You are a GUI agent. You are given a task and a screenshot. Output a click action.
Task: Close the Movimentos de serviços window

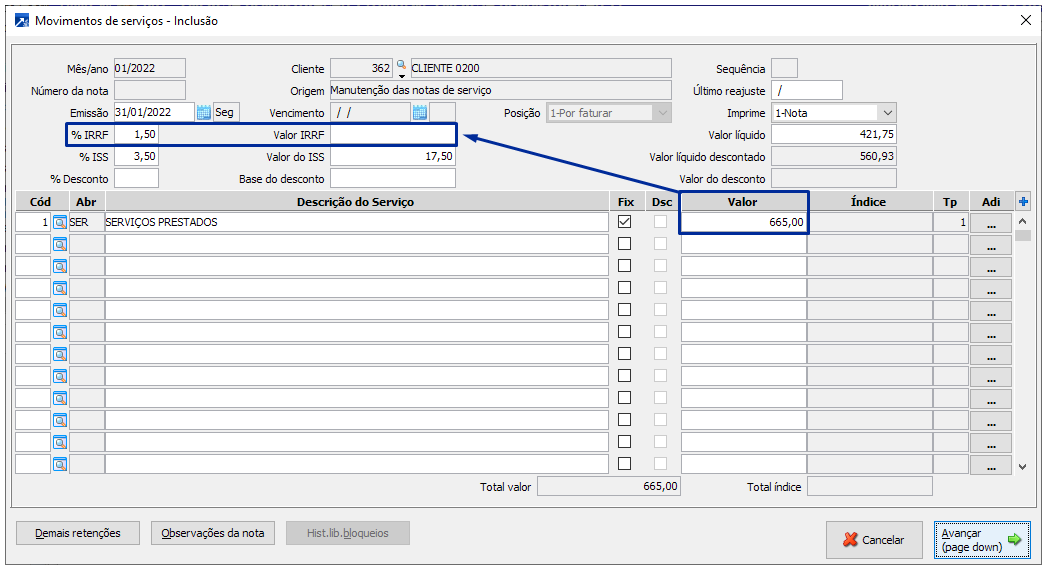pos(1026,21)
